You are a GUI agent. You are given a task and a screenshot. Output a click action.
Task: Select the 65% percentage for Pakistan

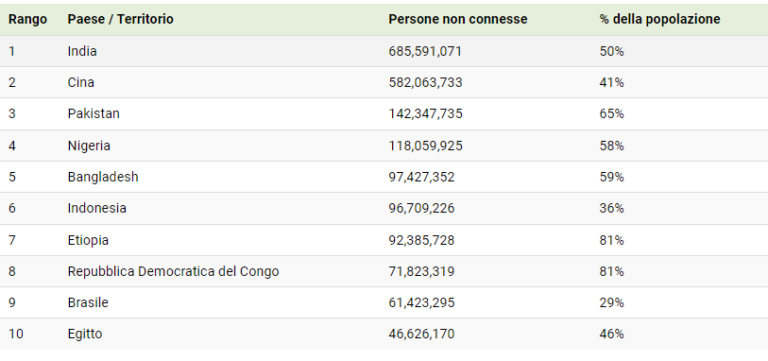pos(612,114)
